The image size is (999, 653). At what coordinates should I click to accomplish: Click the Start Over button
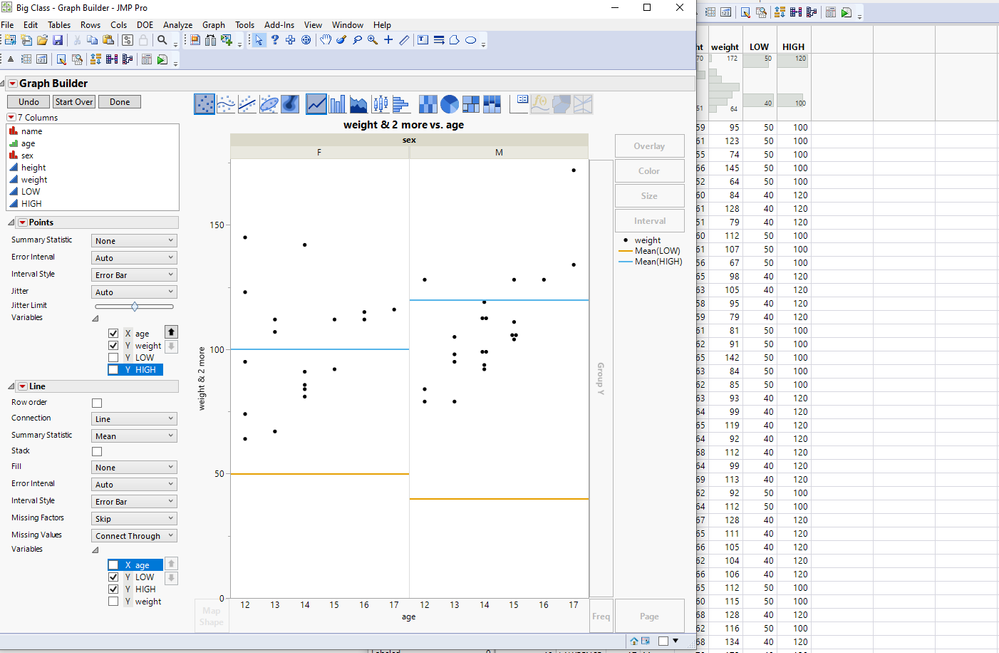click(x=75, y=102)
